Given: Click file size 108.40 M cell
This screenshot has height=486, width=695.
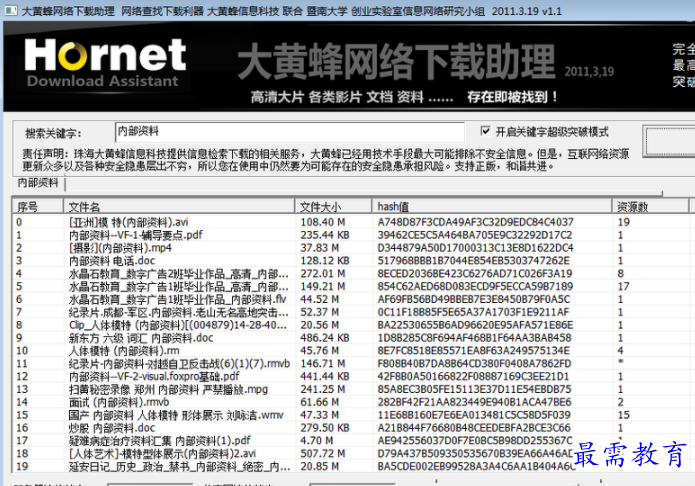Looking at the screenshot, I should [x=322, y=222].
